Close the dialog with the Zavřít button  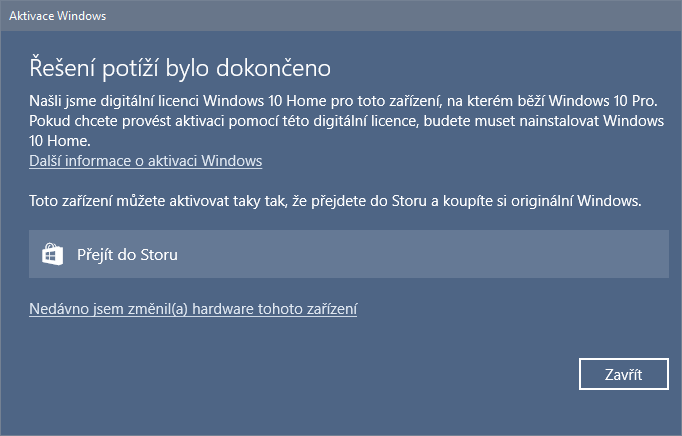coord(623,375)
